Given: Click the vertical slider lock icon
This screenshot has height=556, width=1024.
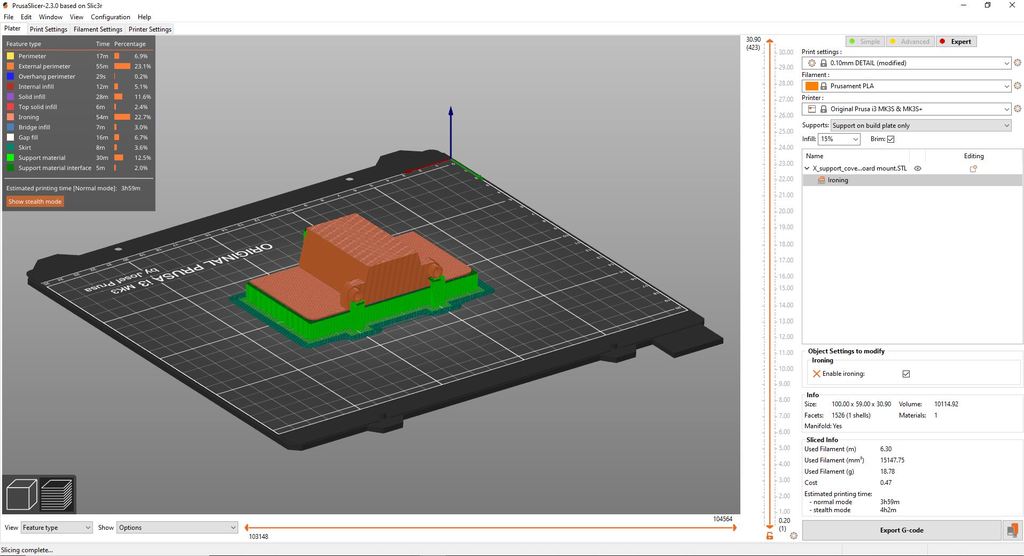Looking at the screenshot, I should (x=769, y=536).
